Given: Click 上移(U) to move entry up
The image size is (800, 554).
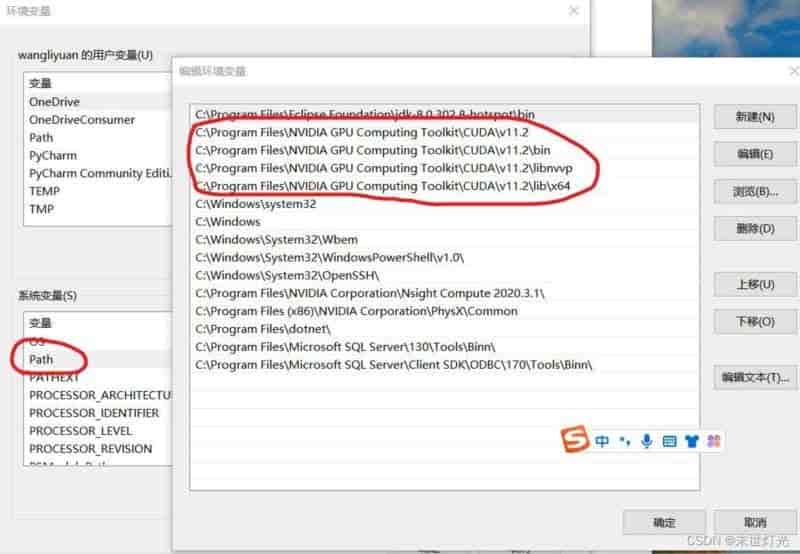Looking at the screenshot, I should [754, 284].
